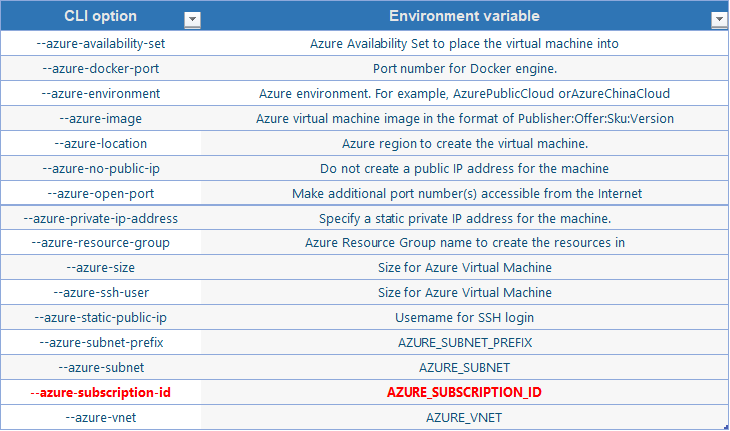Click the Port number for Docker engine cell
Screen dimensions: 730x431
tap(464, 68)
